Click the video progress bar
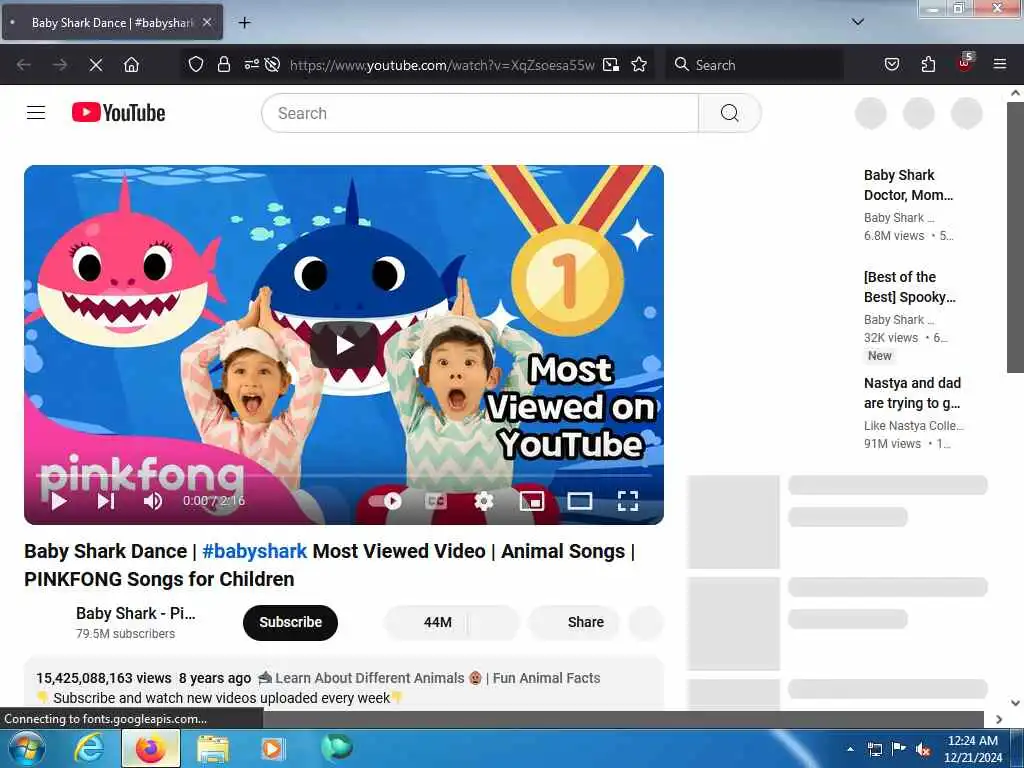The width and height of the screenshot is (1024, 768). (x=344, y=477)
